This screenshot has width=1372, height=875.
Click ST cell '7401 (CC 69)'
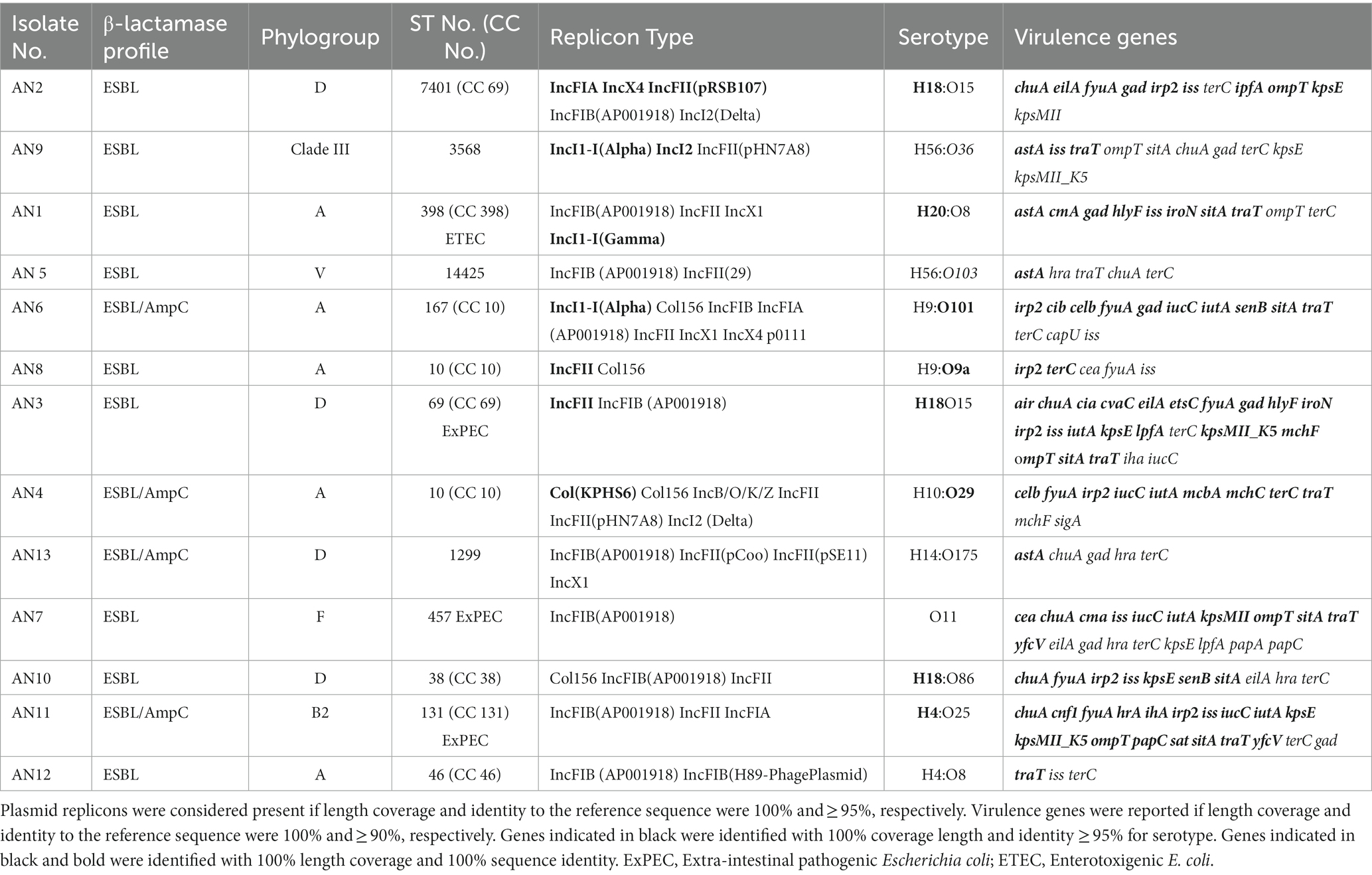click(465, 88)
